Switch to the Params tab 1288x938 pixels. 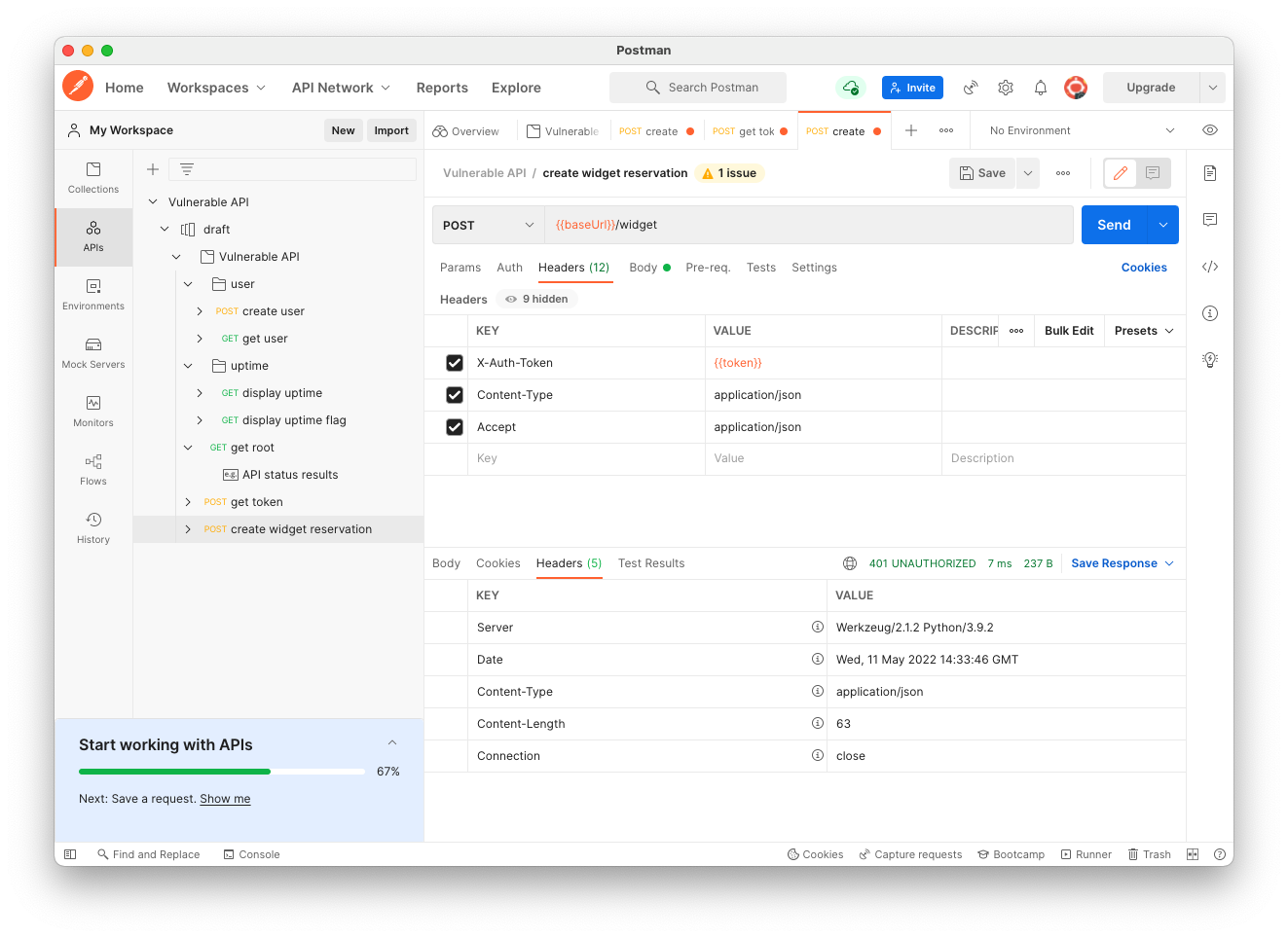click(460, 268)
